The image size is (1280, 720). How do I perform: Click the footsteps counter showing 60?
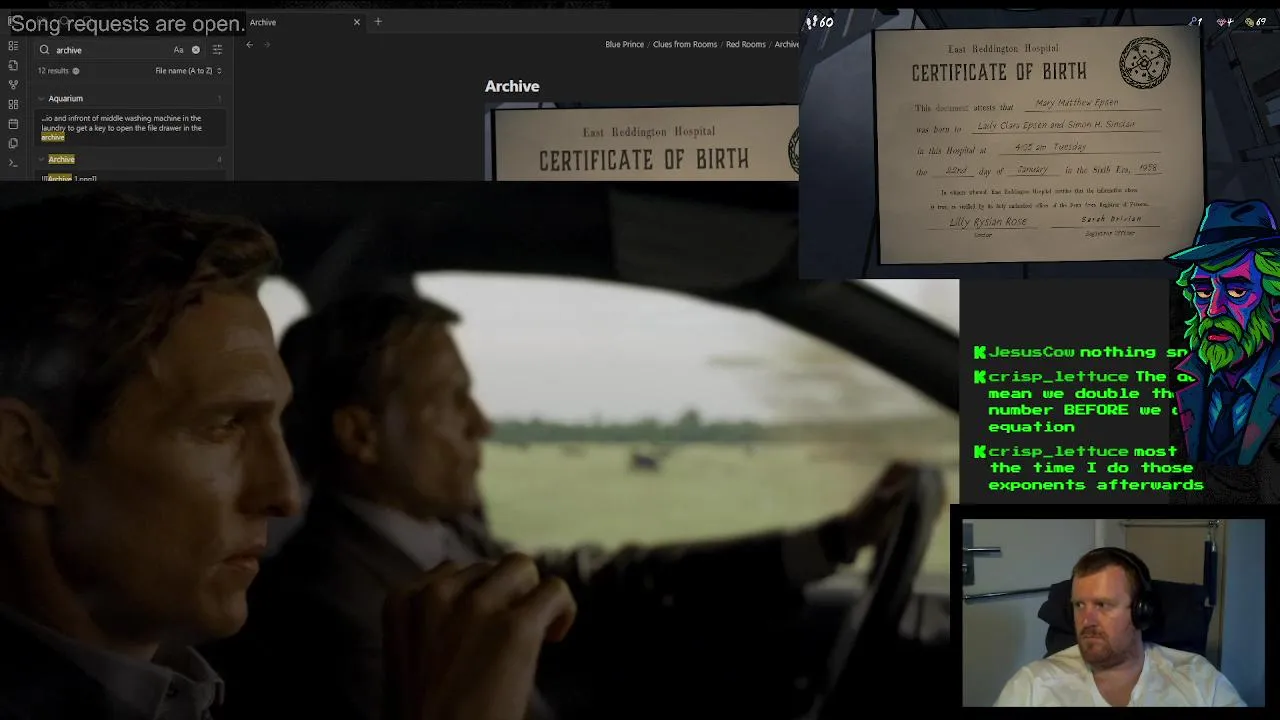[819, 22]
